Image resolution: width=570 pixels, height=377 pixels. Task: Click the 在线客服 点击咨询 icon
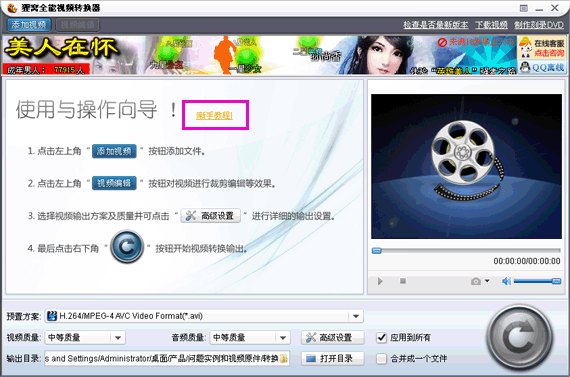[x=542, y=48]
